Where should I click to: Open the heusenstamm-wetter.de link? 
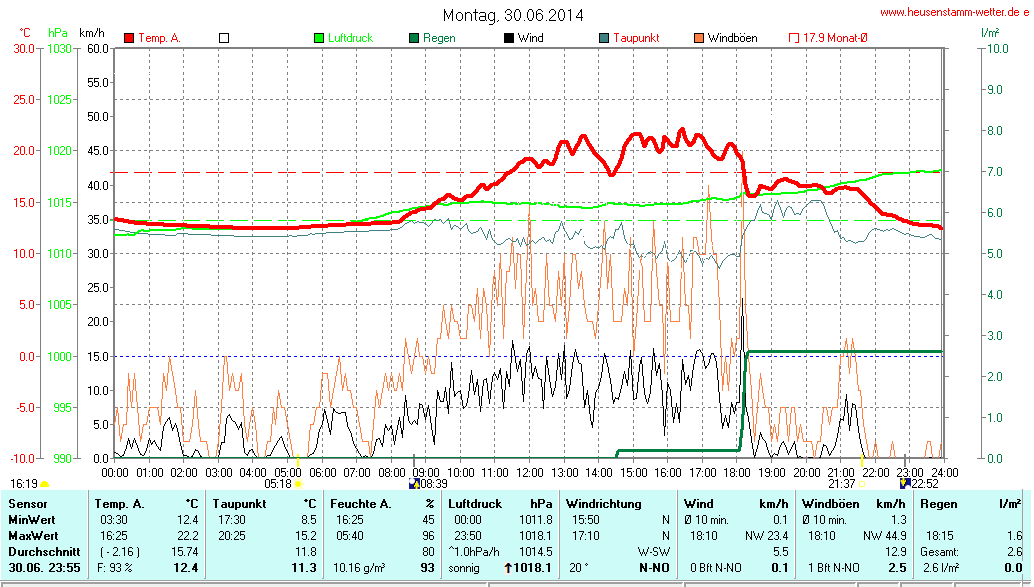954,13
